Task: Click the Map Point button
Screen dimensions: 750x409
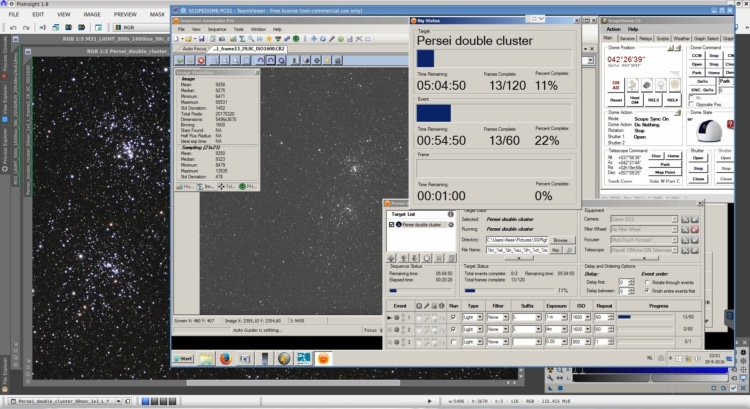Action: coord(665,172)
